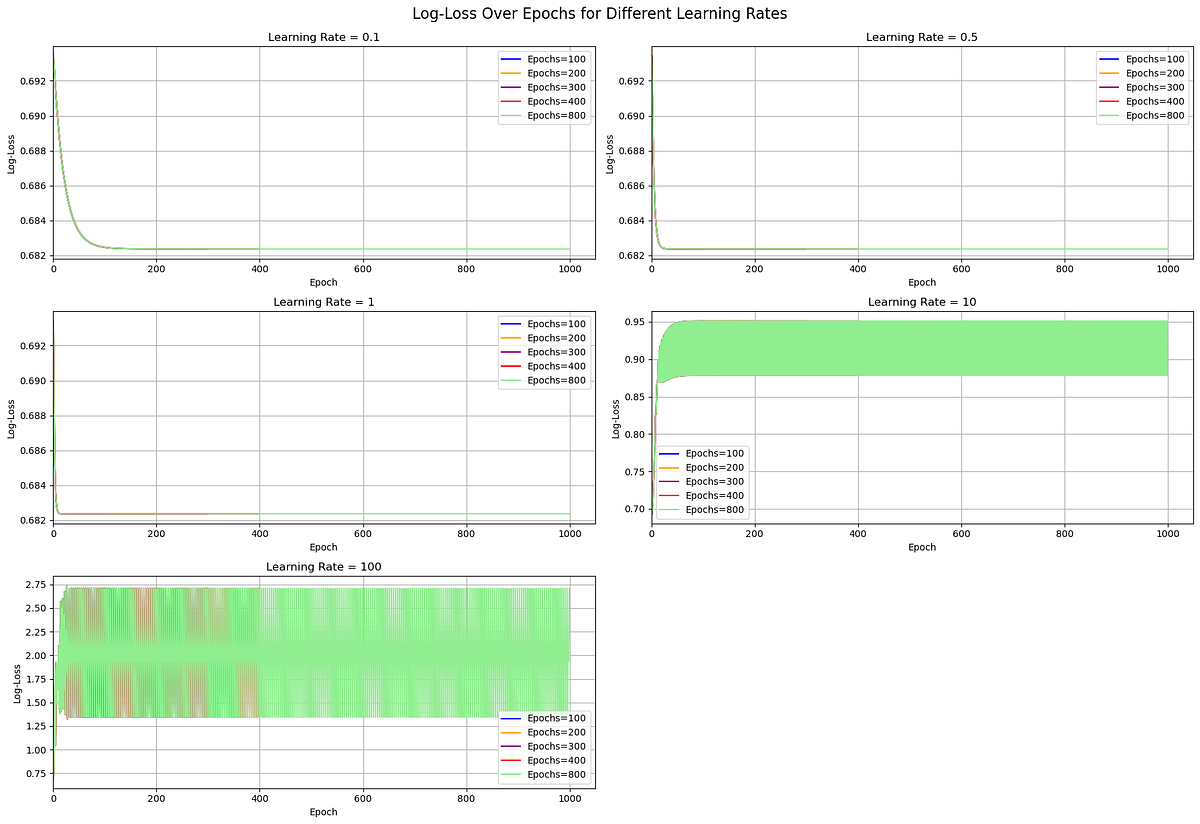Toggle the Epochs=800 entry in Learning Rate 0.1 legend
This screenshot has height=824, width=1200.
click(545, 115)
